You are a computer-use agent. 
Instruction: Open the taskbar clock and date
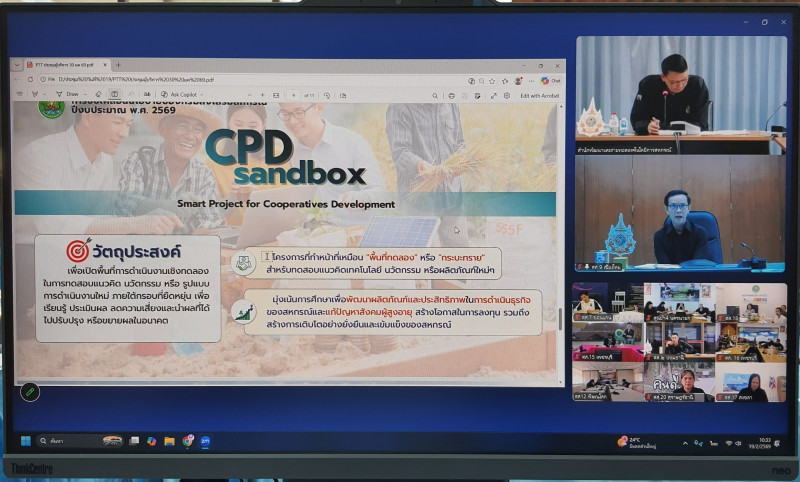[767, 442]
